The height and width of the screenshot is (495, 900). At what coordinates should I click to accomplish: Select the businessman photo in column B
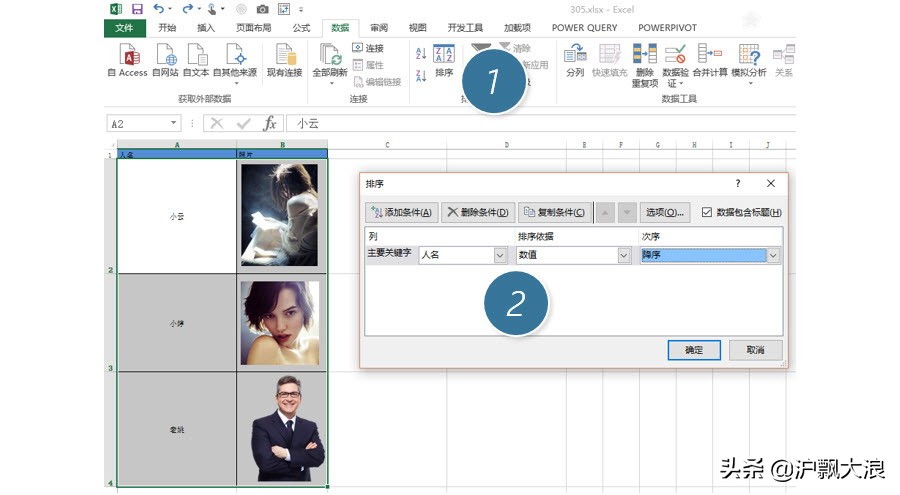288,428
